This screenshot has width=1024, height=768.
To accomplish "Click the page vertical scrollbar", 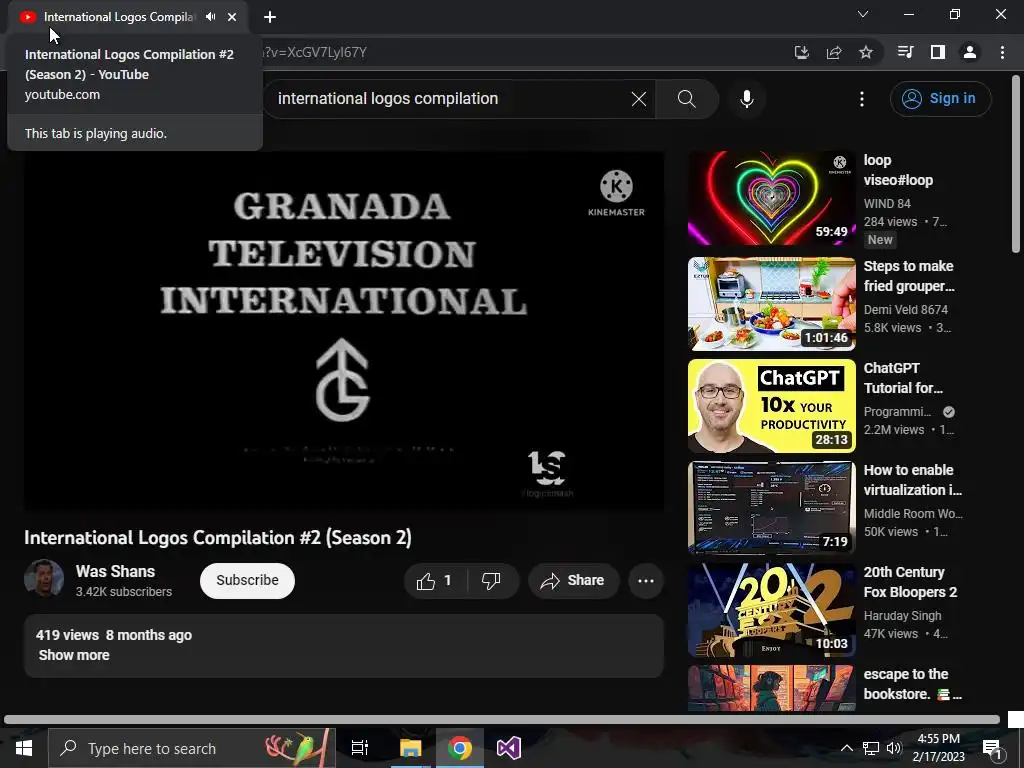I will click(1016, 163).
